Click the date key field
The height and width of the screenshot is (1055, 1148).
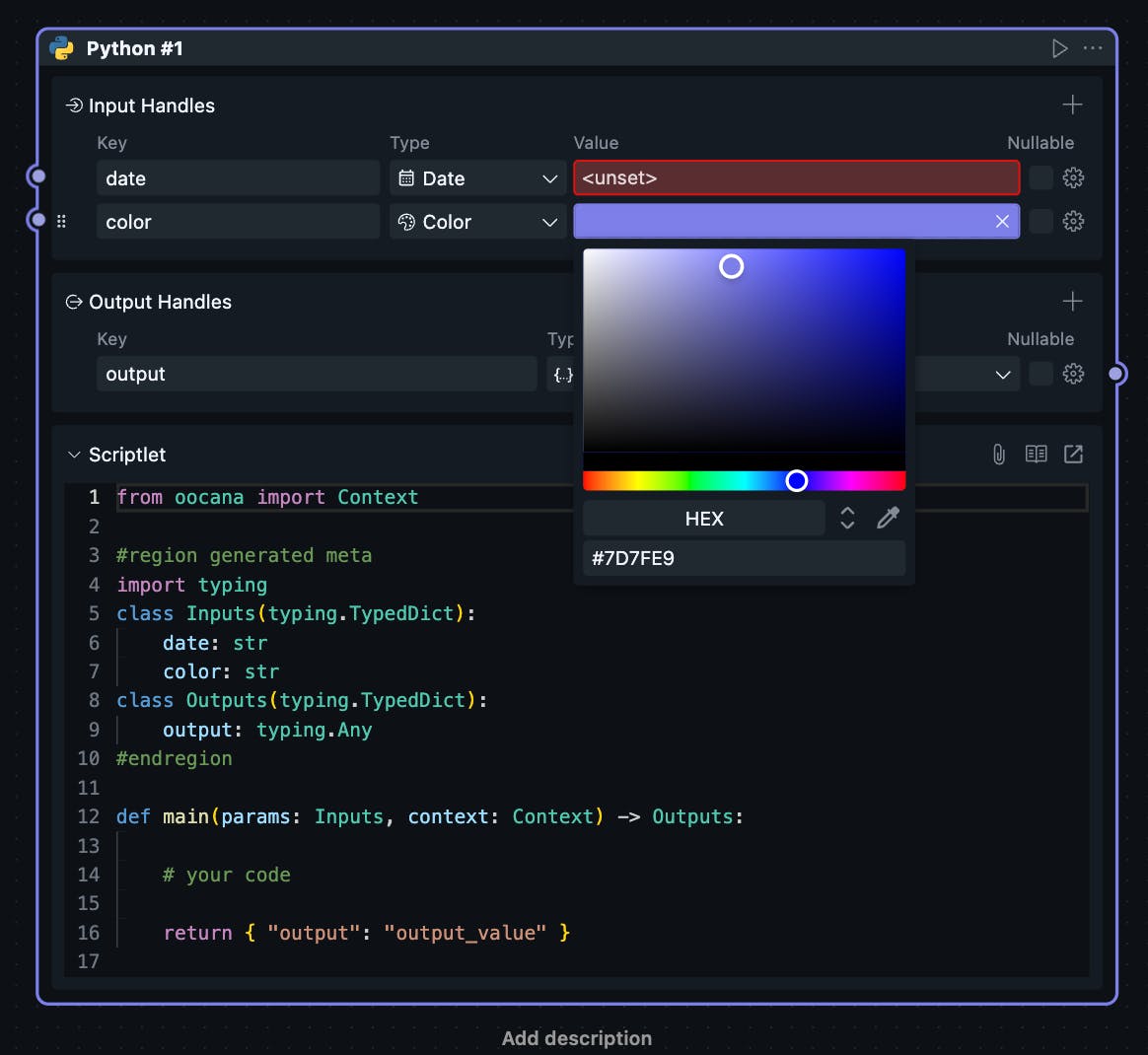[238, 177]
